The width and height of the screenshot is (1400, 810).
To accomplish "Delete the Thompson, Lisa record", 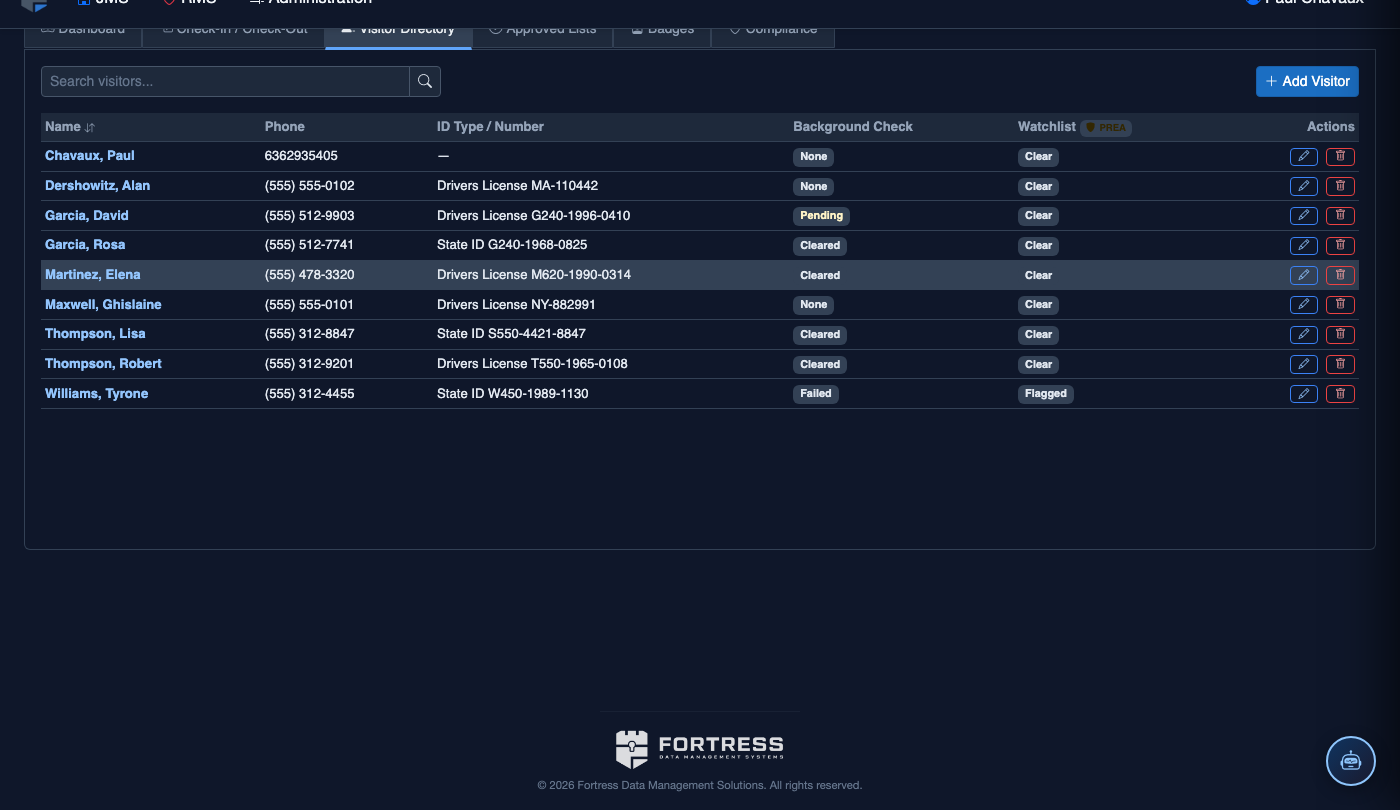I will pos(1340,334).
